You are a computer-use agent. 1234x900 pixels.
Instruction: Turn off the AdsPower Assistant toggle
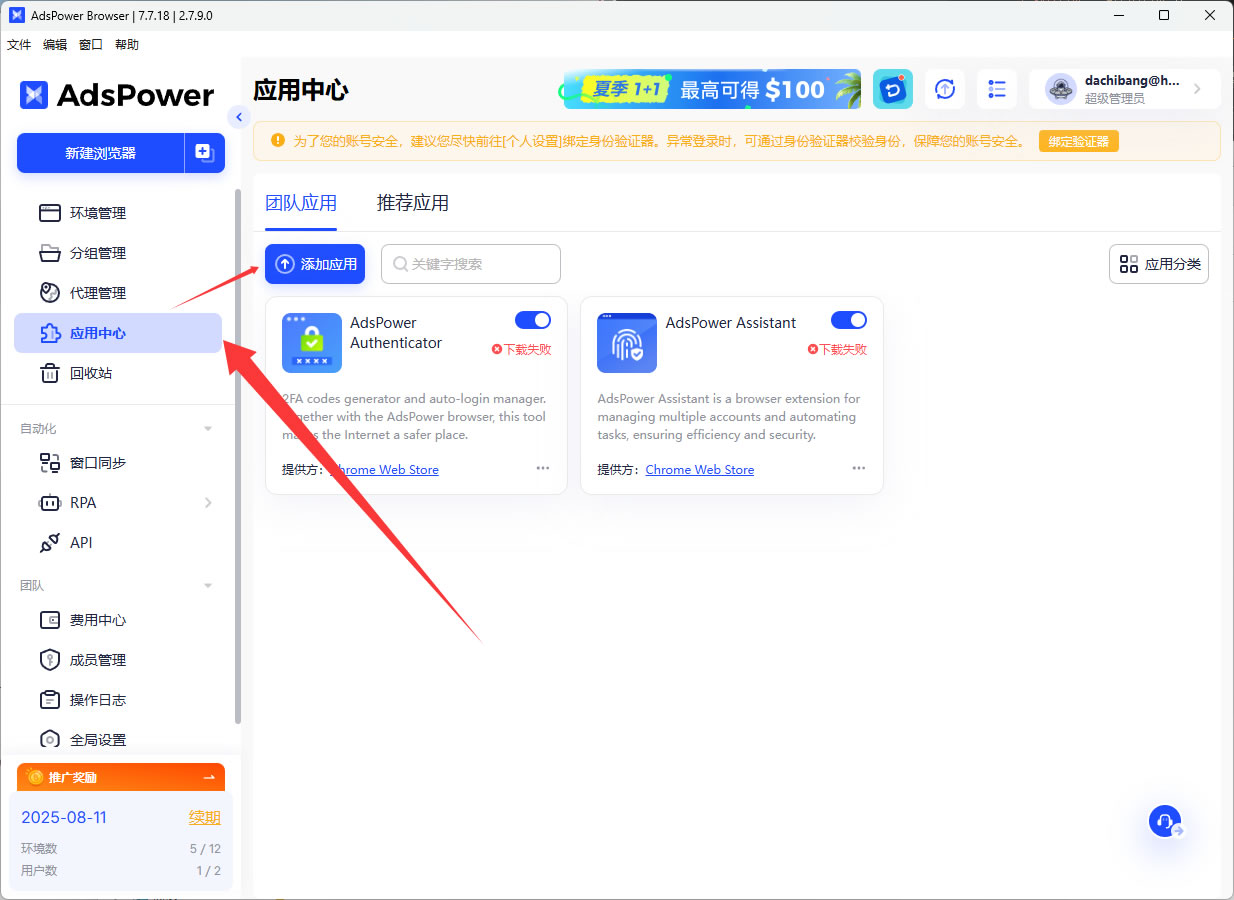pyautogui.click(x=849, y=320)
